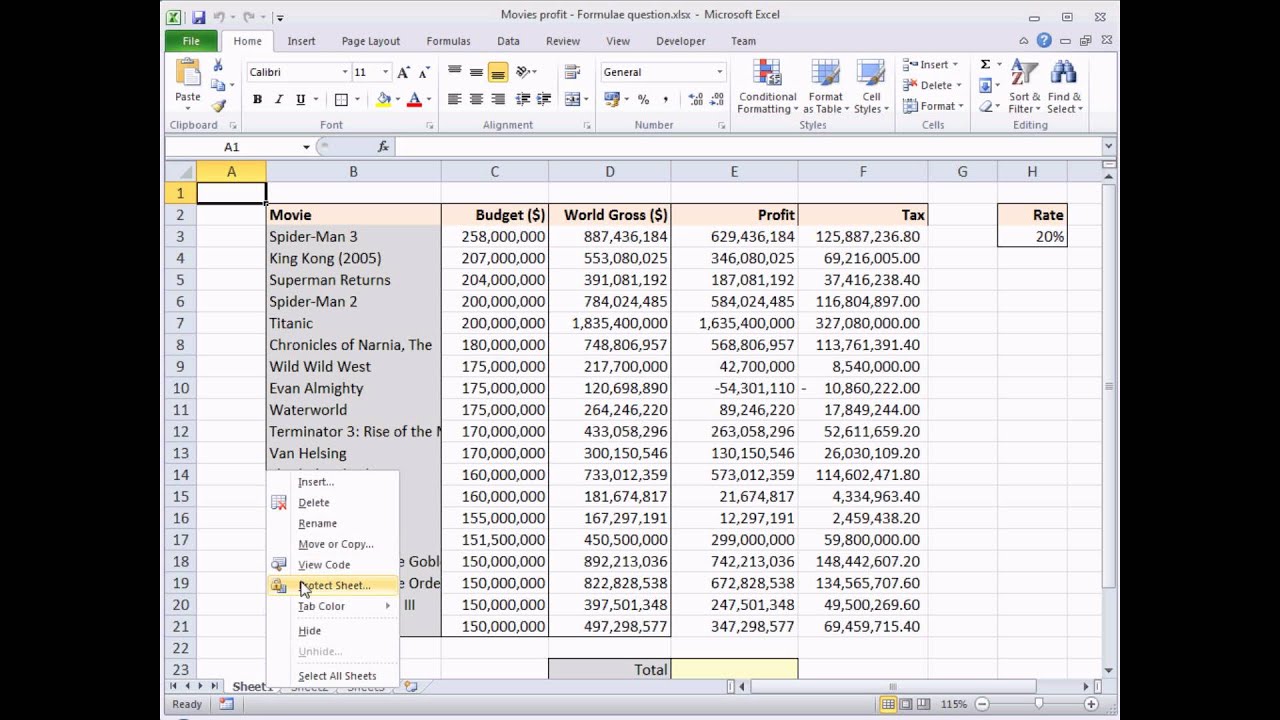Click the Paste icon
The width and height of the screenshot is (1280, 720).
tap(187, 73)
